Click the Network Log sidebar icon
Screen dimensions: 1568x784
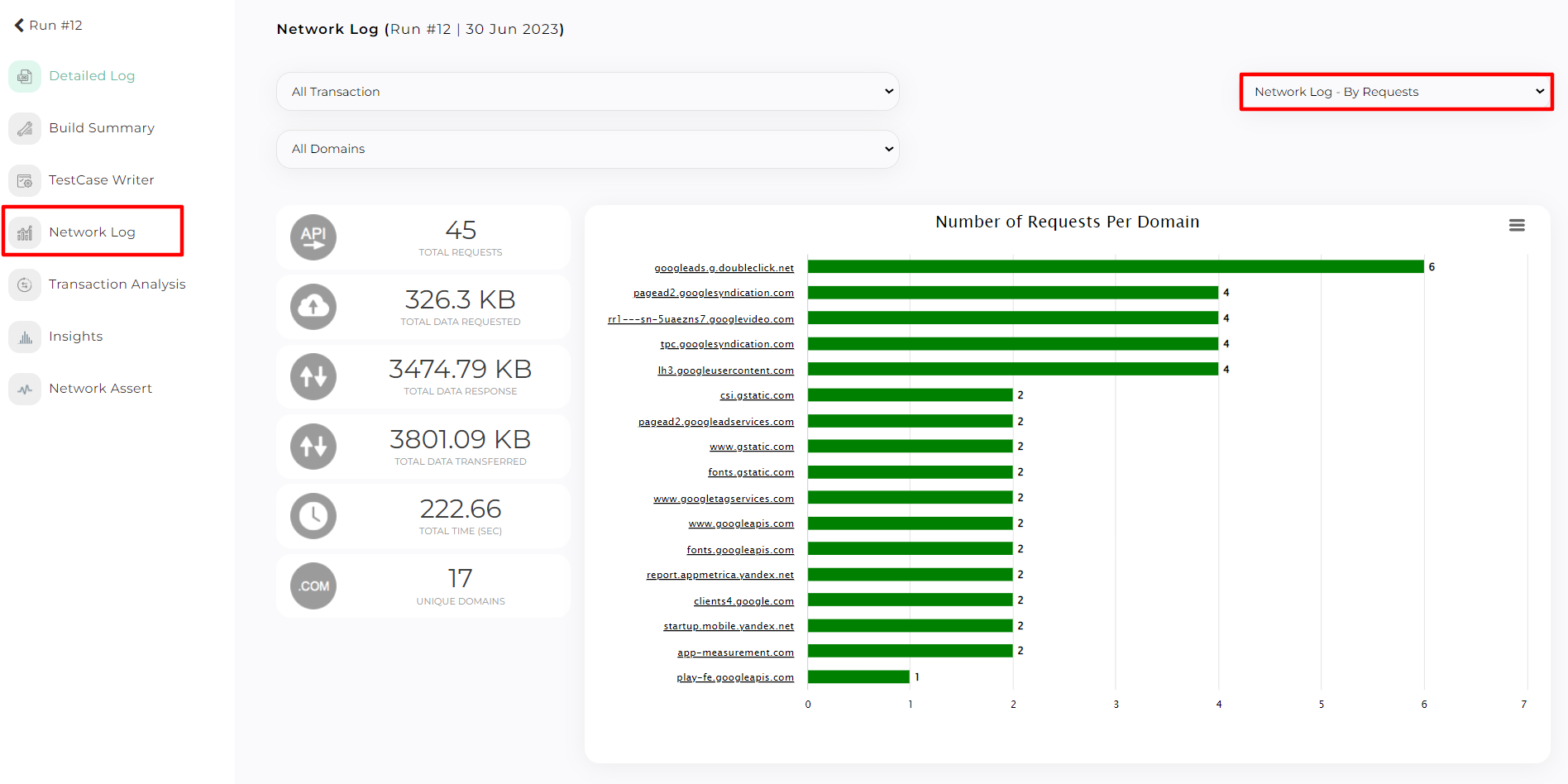pos(25,232)
